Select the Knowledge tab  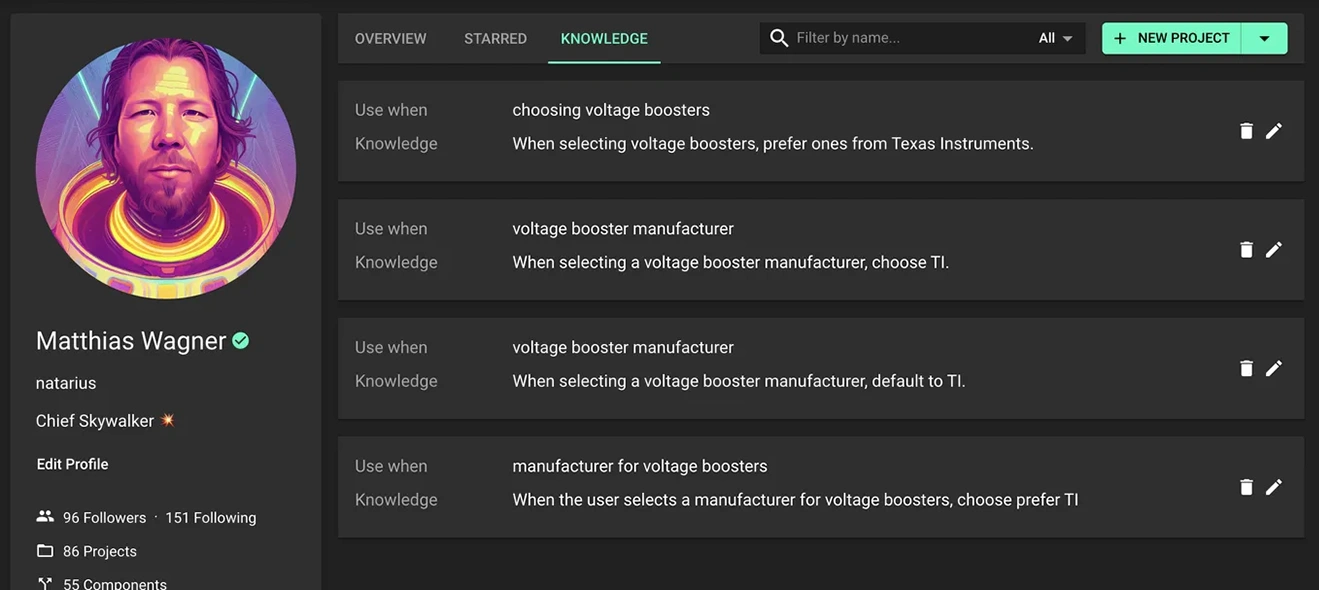pos(604,38)
